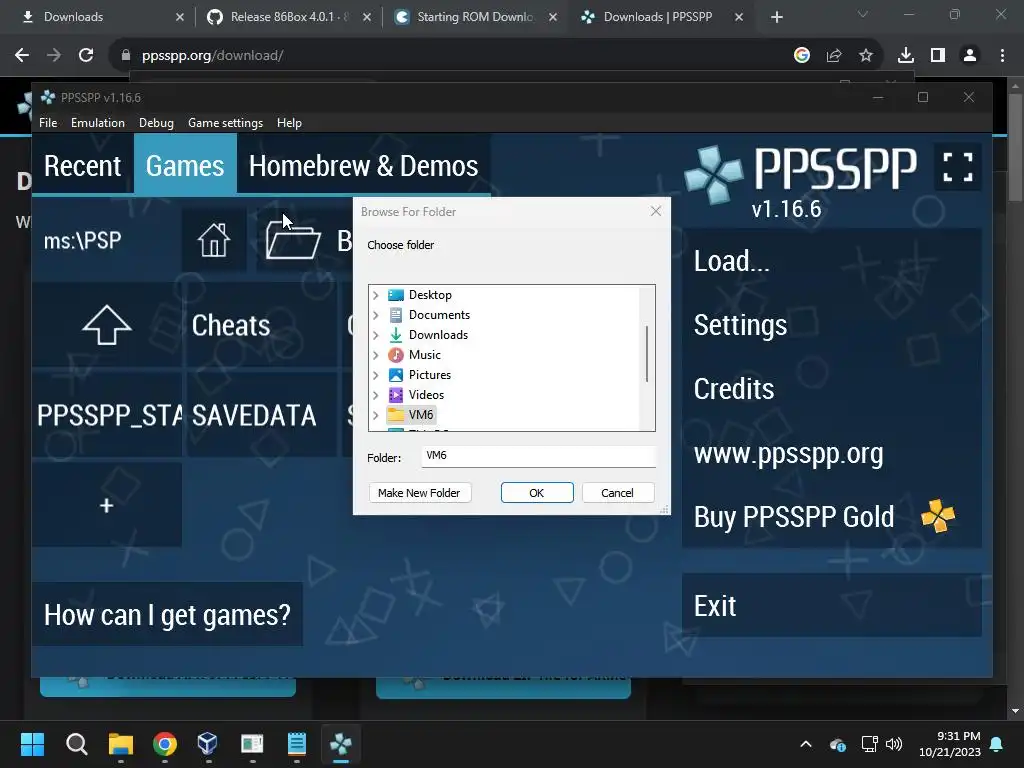Bookmark this page star icon
Image resolution: width=1024 pixels, height=768 pixels.
866,56
